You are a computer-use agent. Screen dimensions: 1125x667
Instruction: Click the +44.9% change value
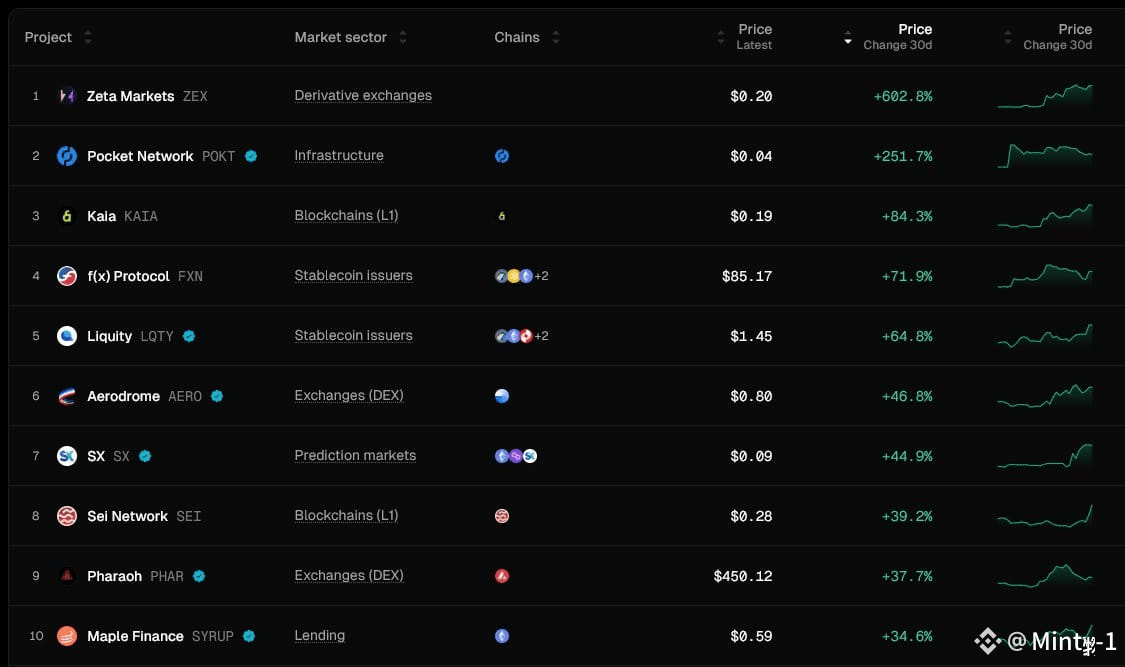point(907,456)
